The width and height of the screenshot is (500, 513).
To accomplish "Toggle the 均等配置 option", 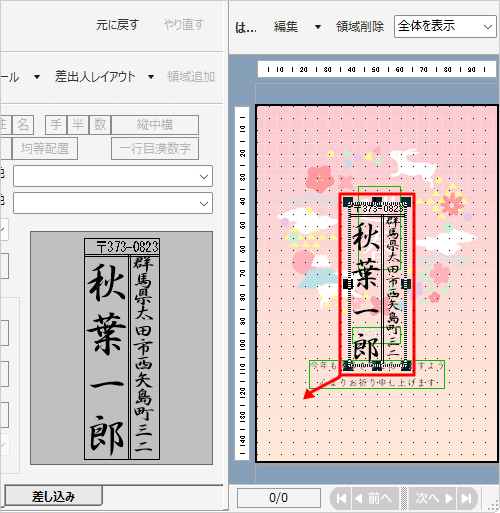I will 45,148.
